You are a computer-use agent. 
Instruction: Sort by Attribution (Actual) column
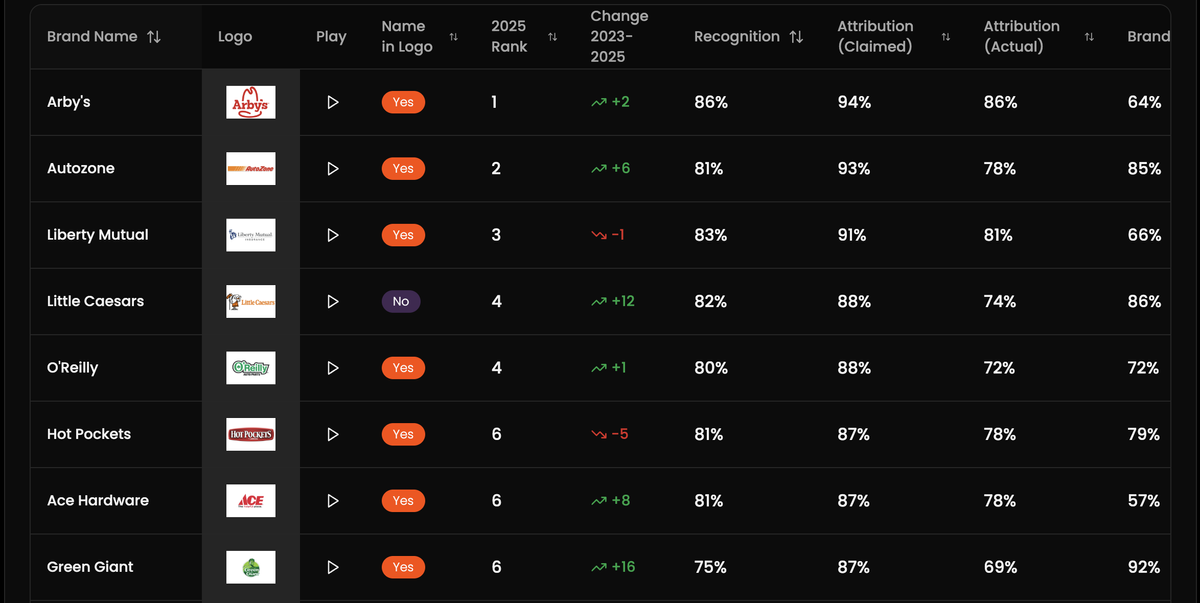pyautogui.click(x=1089, y=37)
